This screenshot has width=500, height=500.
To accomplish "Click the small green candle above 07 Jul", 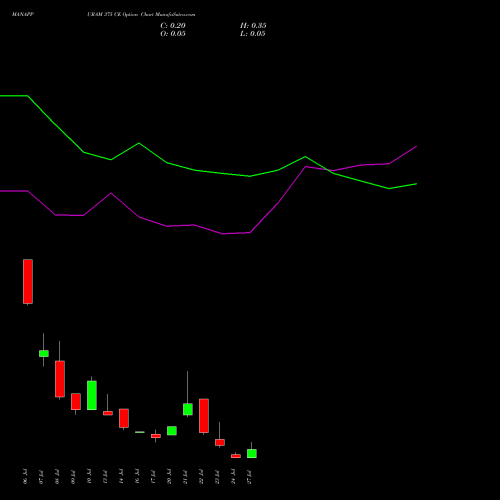I will click(x=44, y=353).
